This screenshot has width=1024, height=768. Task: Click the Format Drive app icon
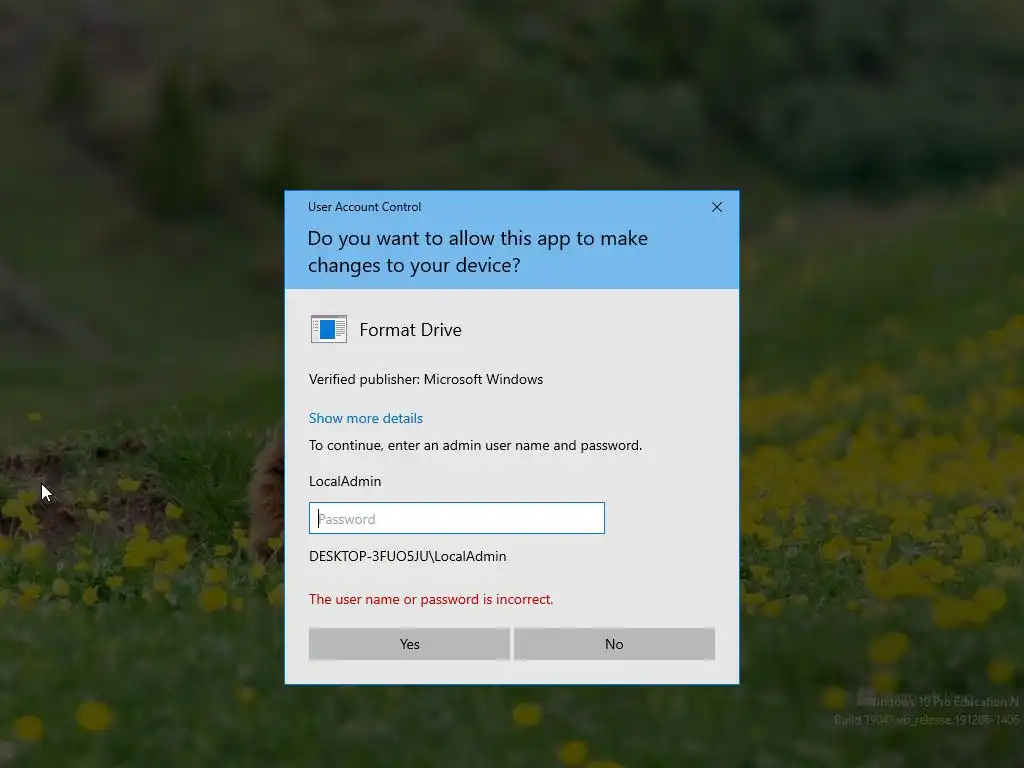point(328,329)
